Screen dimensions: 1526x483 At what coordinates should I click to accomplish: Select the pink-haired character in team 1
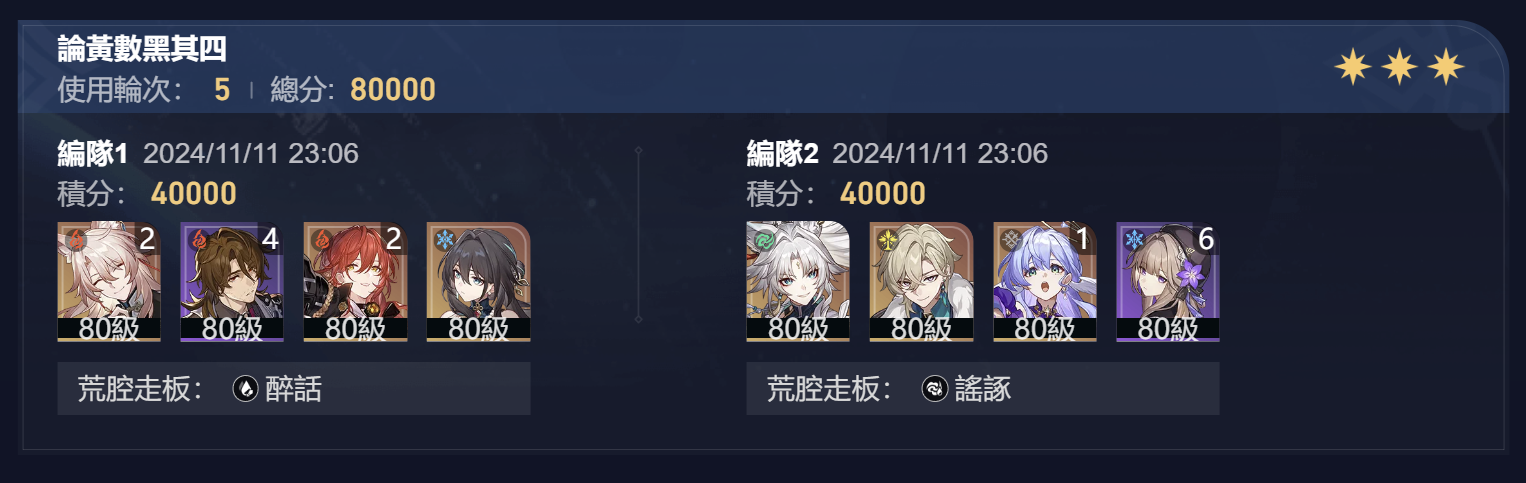pyautogui.click(x=109, y=281)
